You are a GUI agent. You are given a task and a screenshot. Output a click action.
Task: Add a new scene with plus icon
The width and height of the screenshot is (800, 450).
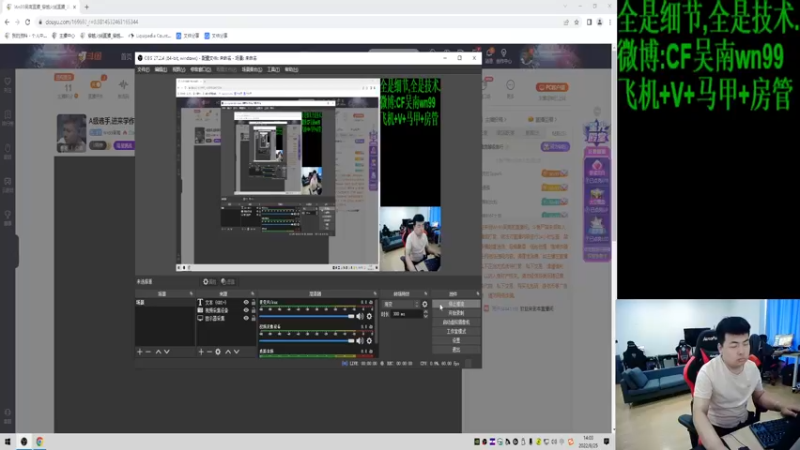[x=140, y=352]
